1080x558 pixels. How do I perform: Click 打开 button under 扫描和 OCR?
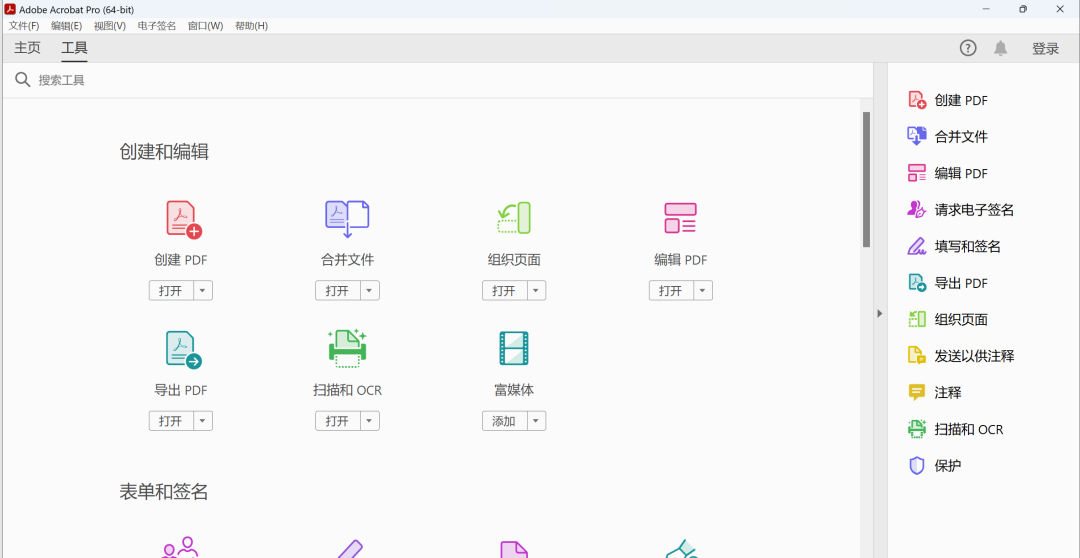[x=338, y=421]
